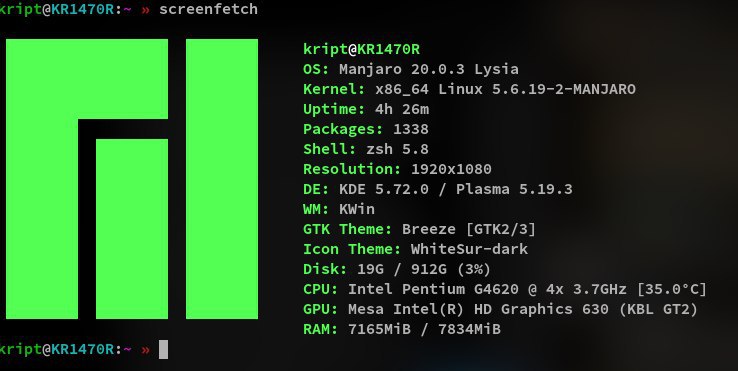738x371 pixels.
Task: Click the Resolution 1920x1080 value
Action: pyautogui.click(x=451, y=169)
